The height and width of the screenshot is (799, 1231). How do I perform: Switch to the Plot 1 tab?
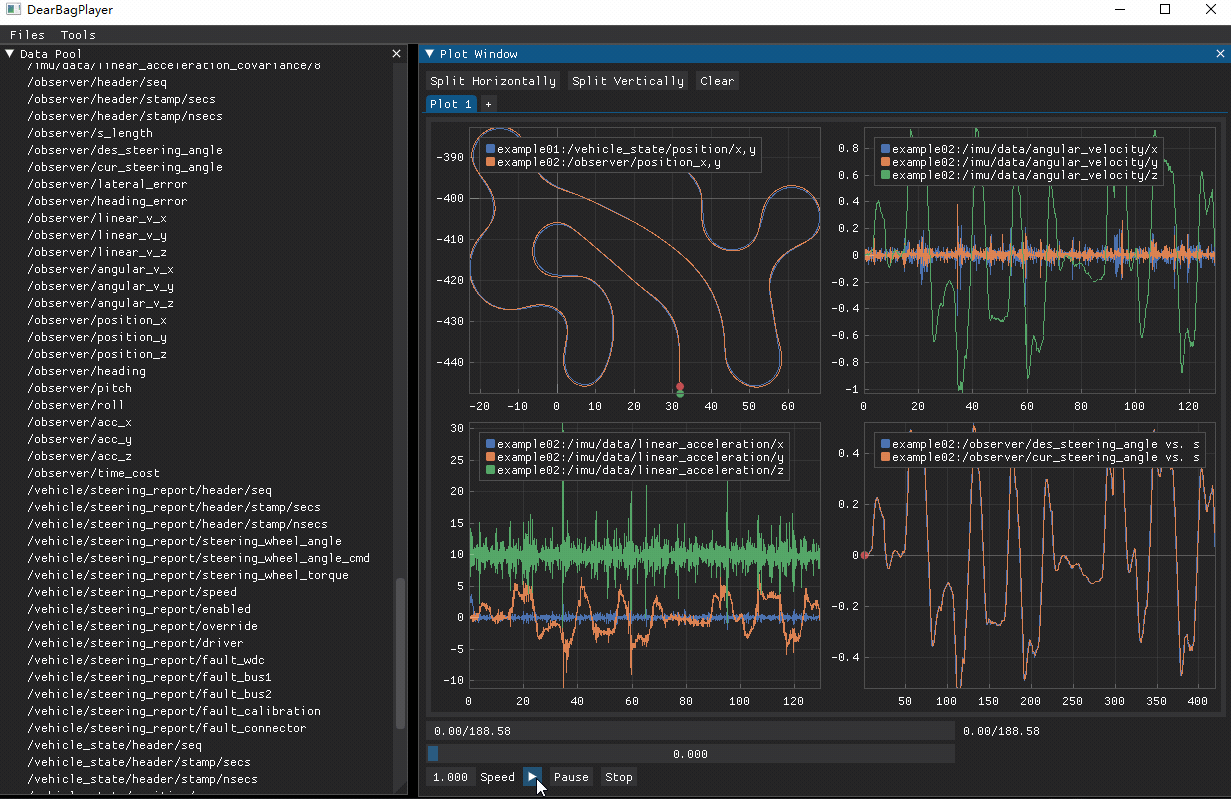pos(450,104)
